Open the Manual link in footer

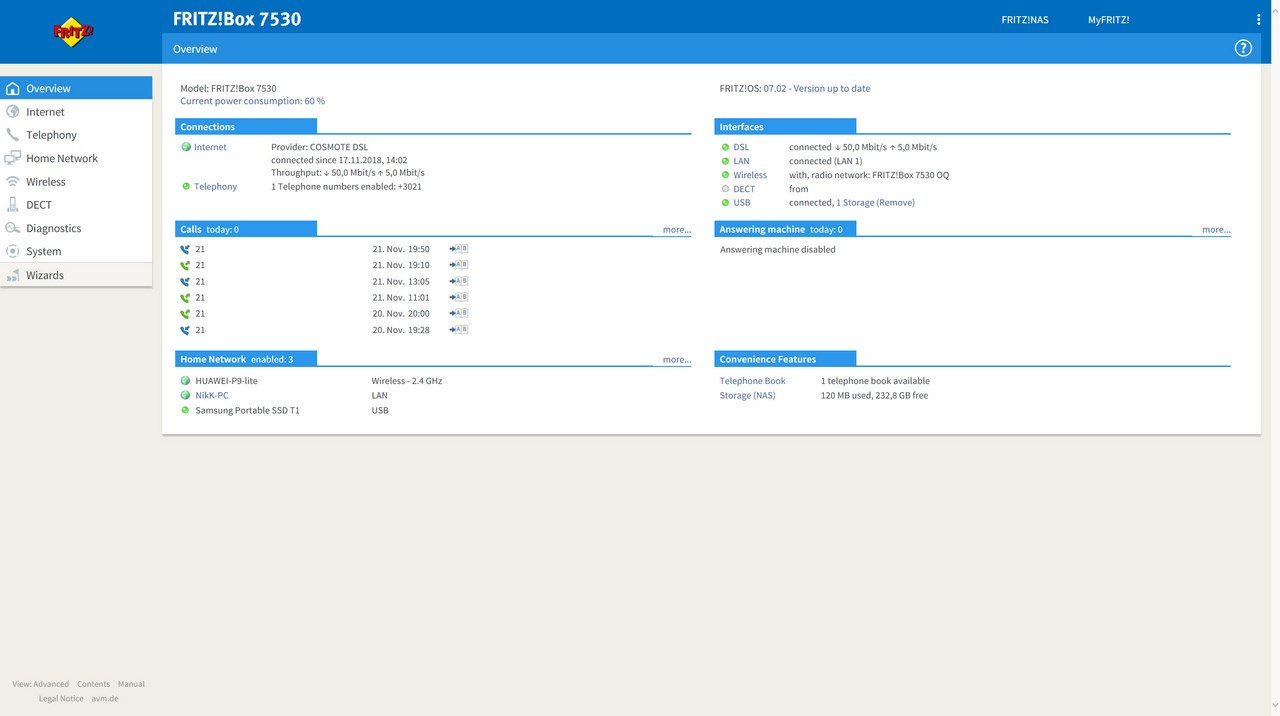(131, 684)
